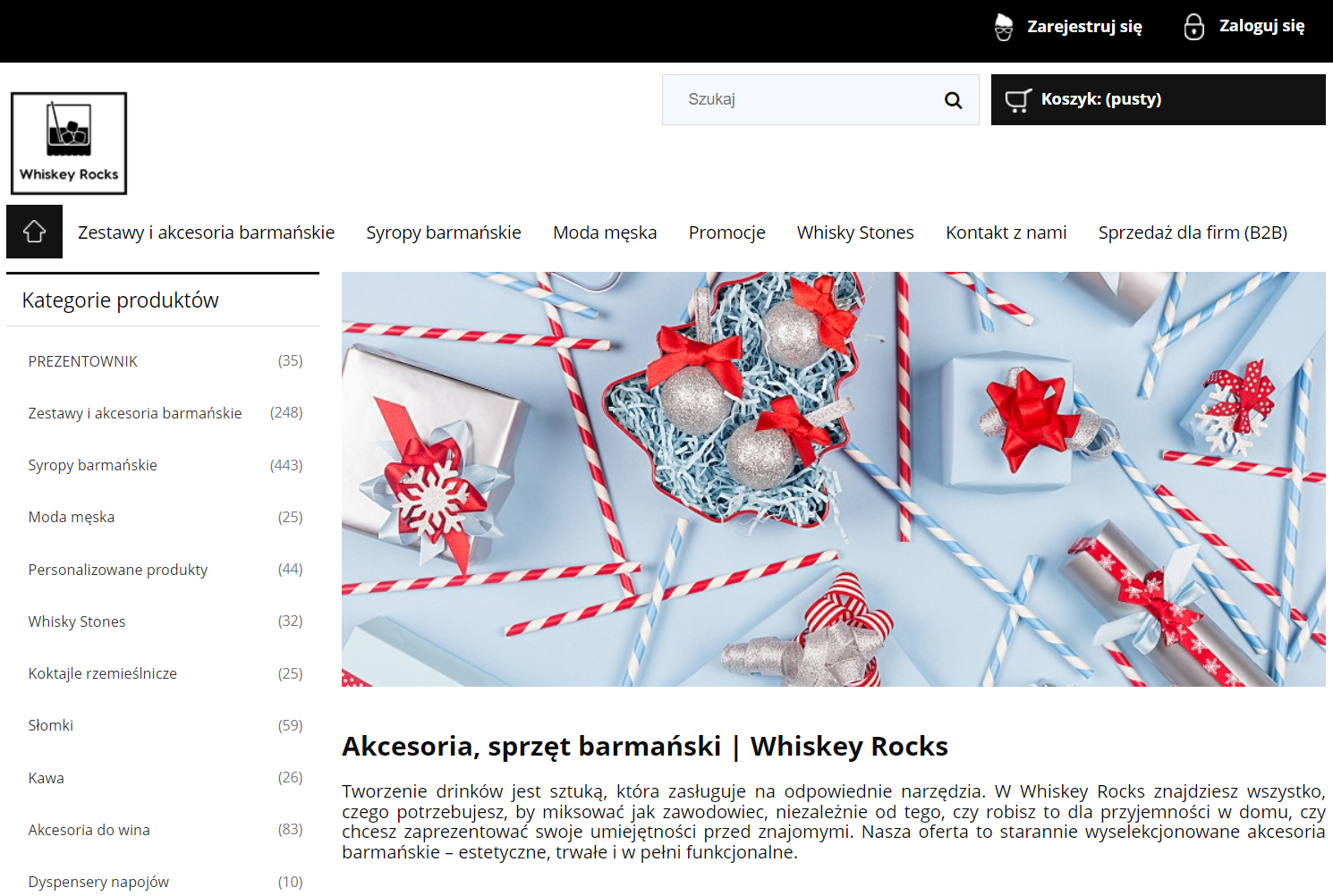This screenshot has height=896, width=1333.
Task: Open the Promocje menu item
Action: pyautogui.click(x=726, y=232)
